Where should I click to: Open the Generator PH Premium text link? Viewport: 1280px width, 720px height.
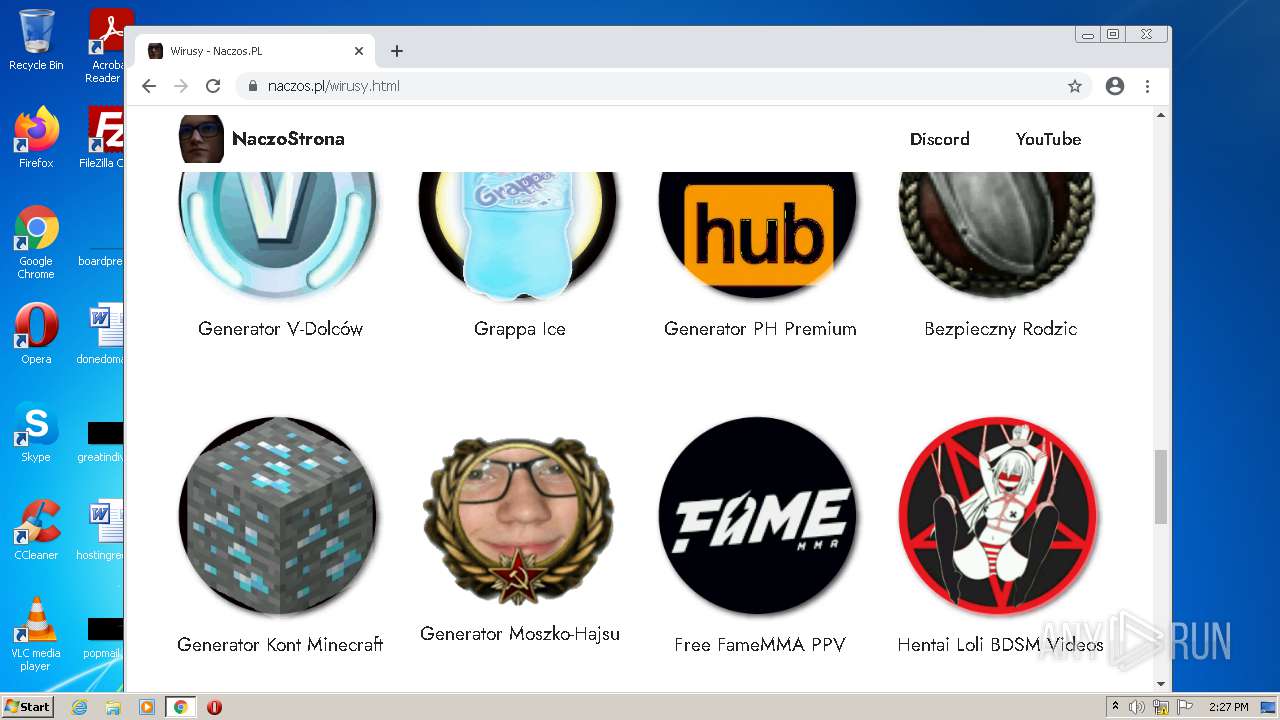point(760,329)
